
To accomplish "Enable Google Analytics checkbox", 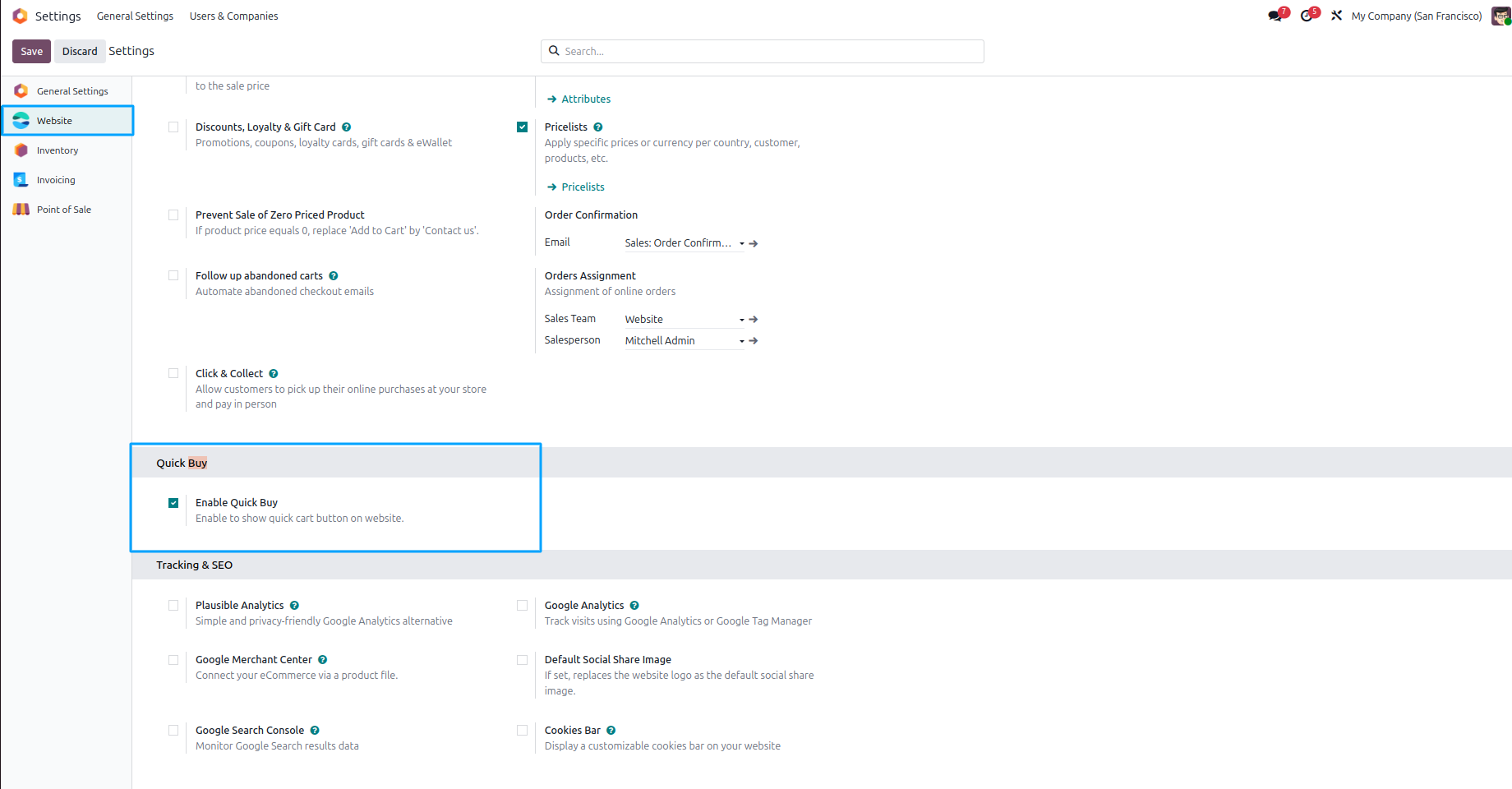I will point(522,606).
